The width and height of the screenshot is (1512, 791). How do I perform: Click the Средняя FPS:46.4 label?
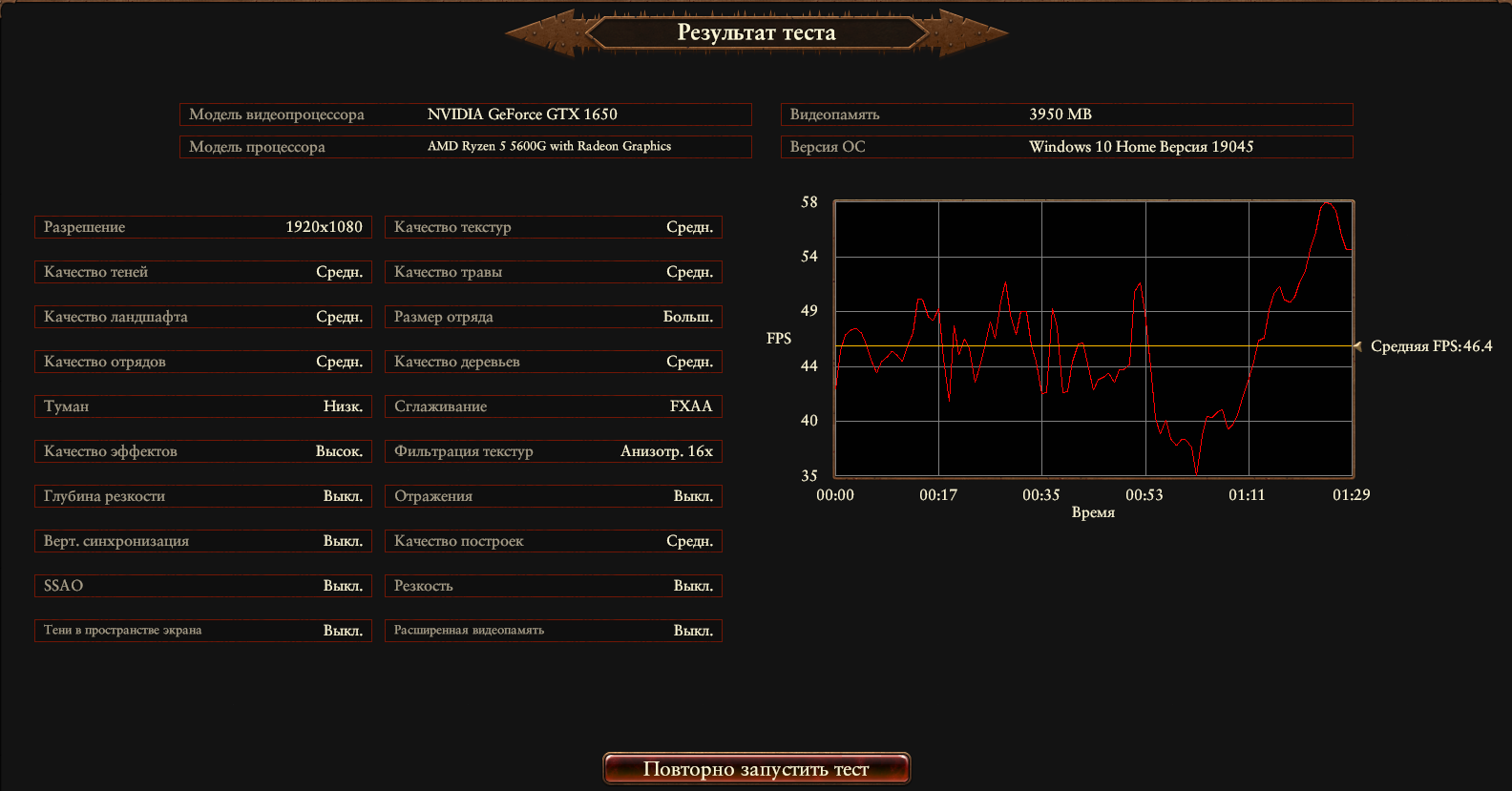pos(1431,346)
